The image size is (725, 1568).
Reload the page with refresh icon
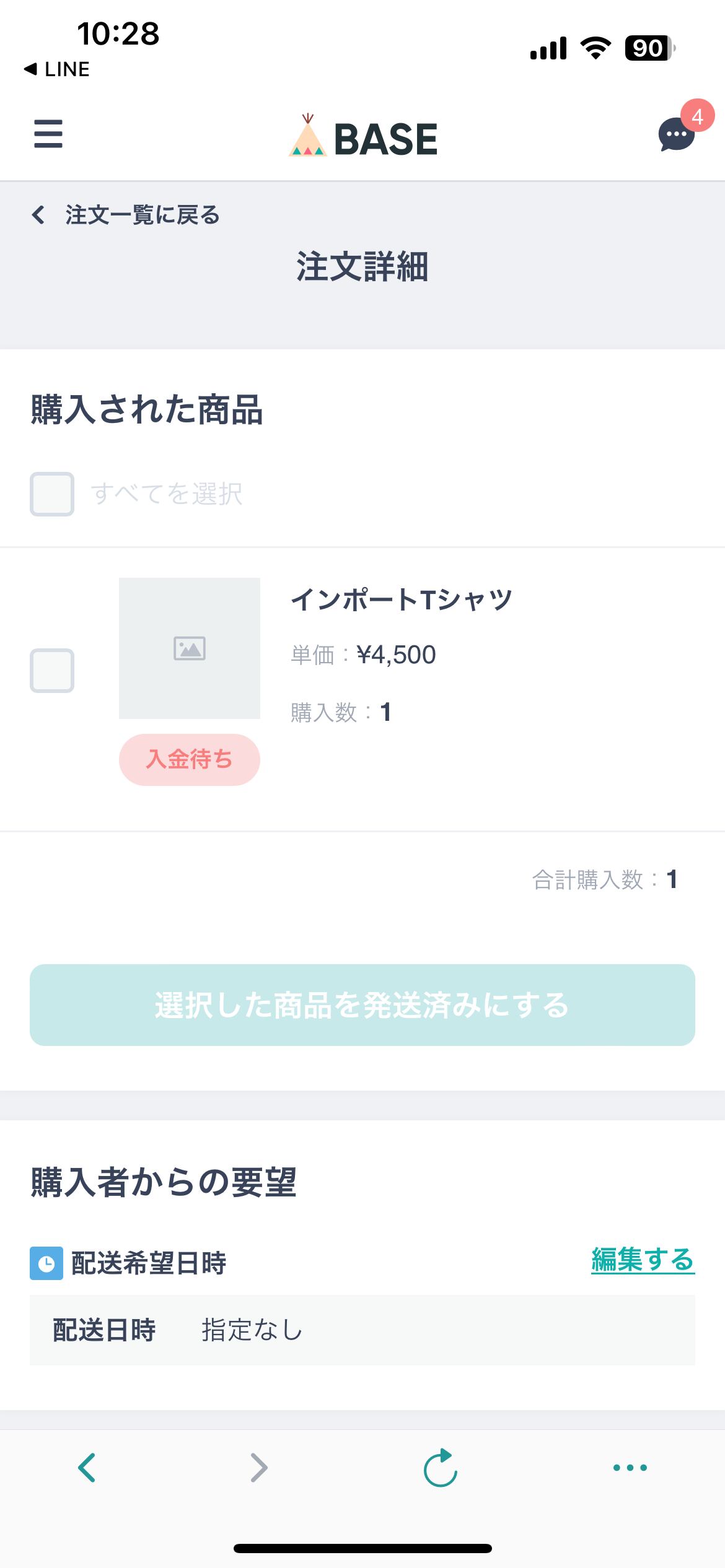point(440,1467)
